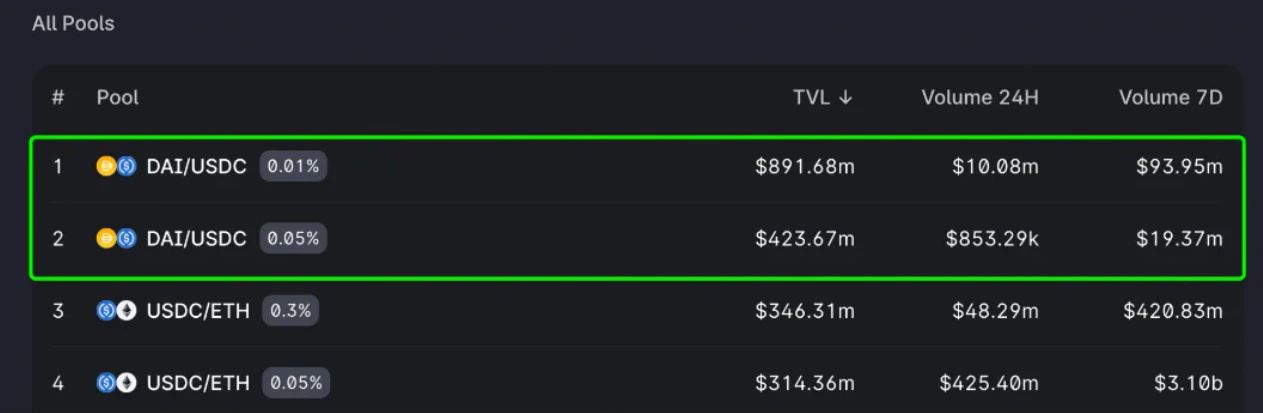
Task: Click USDC/ETH token icons in row 4
Action: click(x=116, y=383)
